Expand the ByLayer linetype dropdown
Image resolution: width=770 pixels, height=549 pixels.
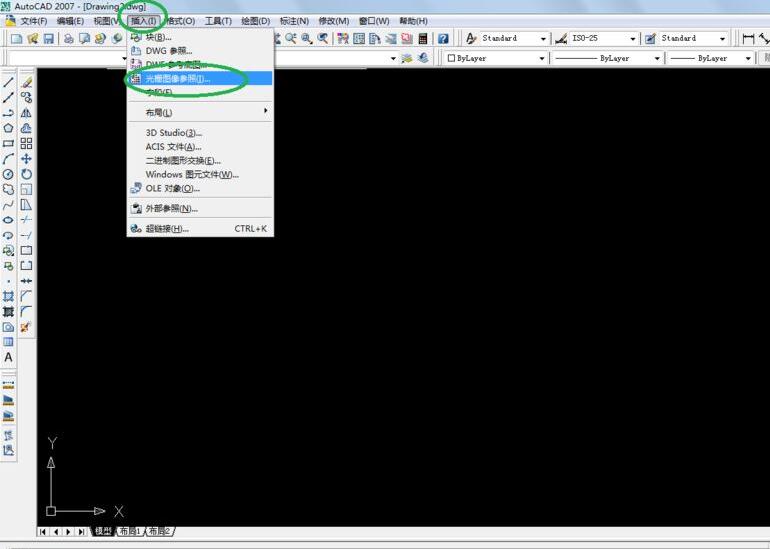click(x=606, y=58)
